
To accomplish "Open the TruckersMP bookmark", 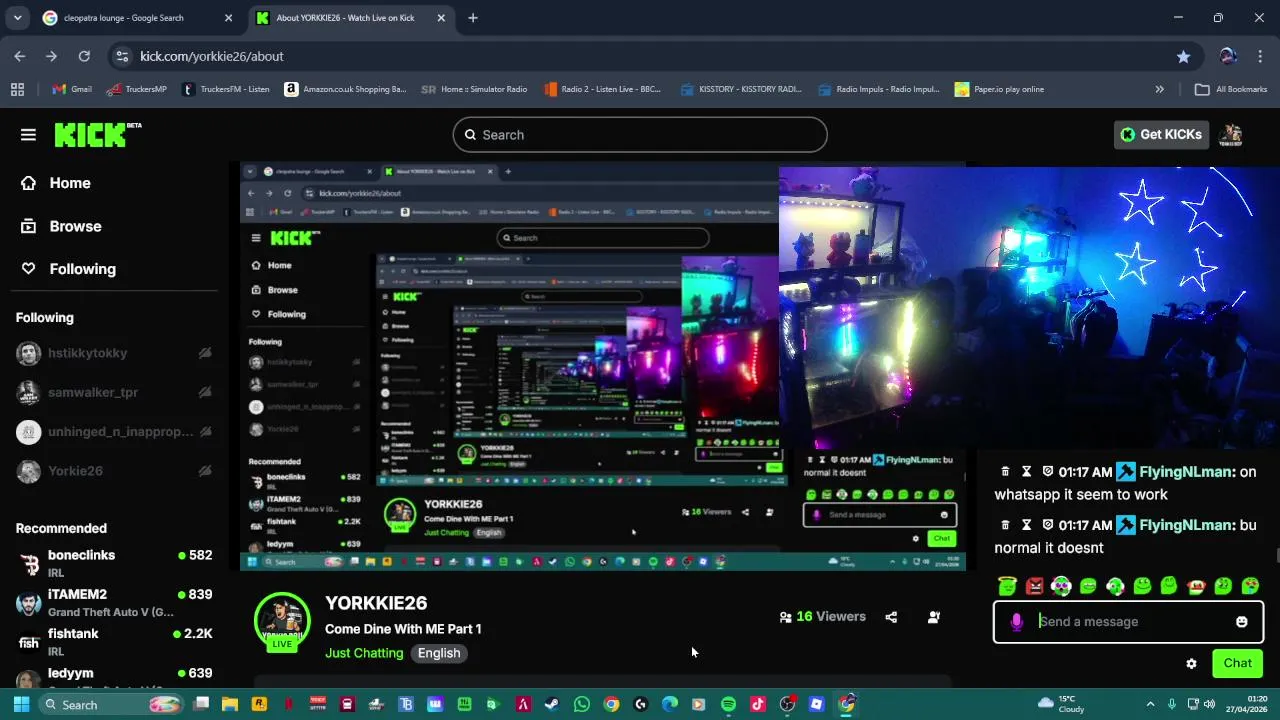I will 137,89.
